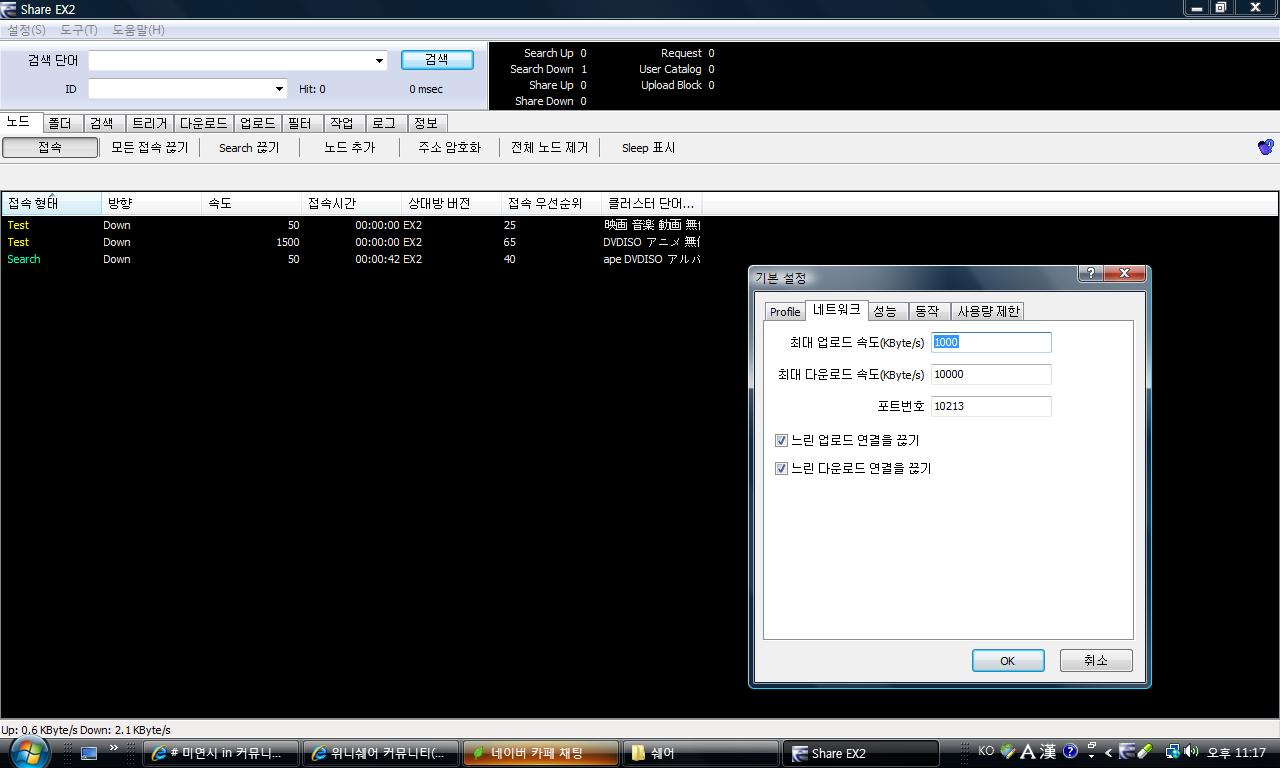Viewport: 1280px width, 768px height.
Task: Open the ID dropdown list
Action: click(x=279, y=89)
